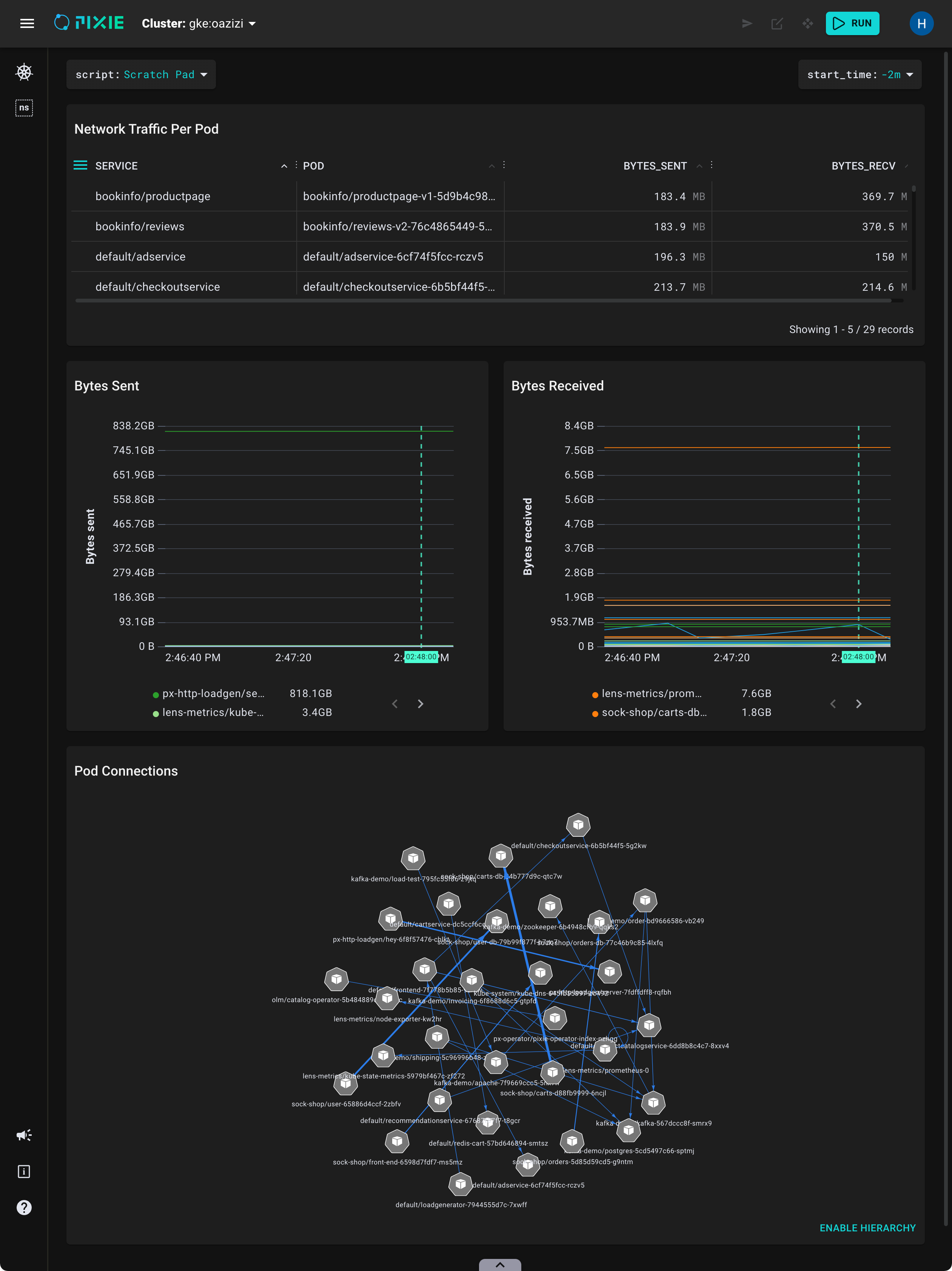This screenshot has height=1271, width=952.
Task: Click ENABLE HIERARCHY link
Action: point(867,1228)
